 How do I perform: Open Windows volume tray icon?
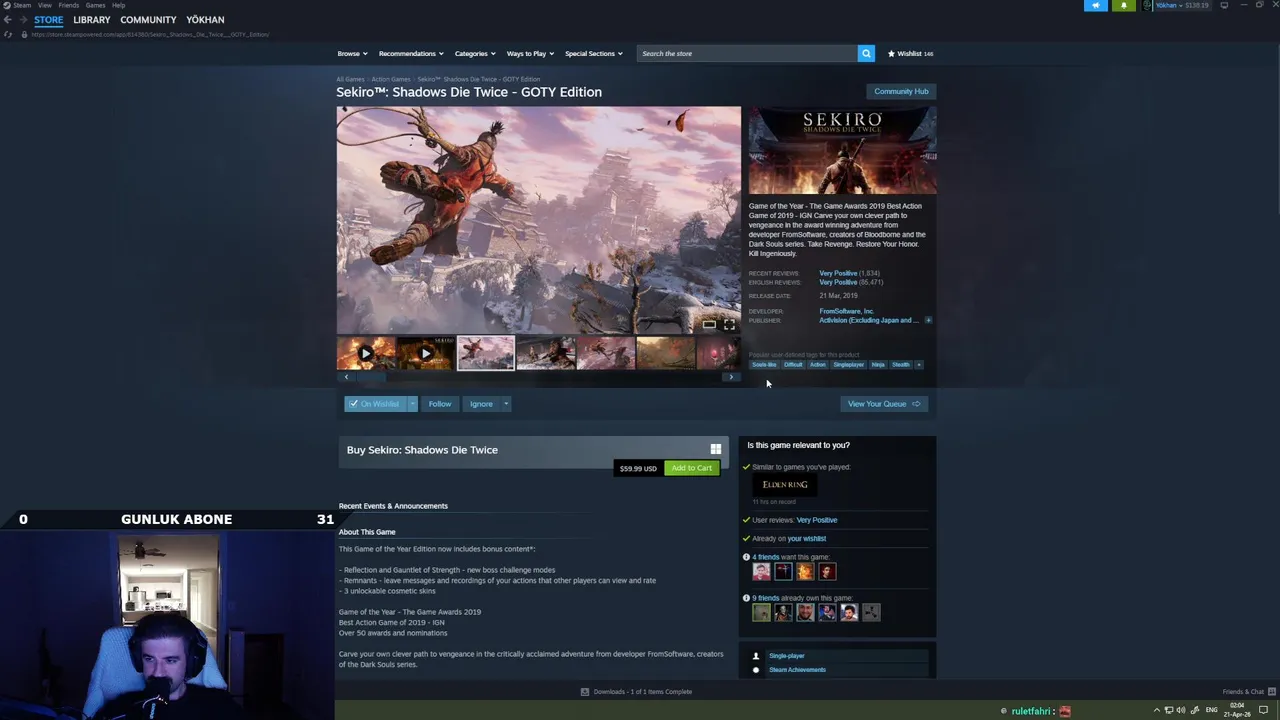[1181, 710]
